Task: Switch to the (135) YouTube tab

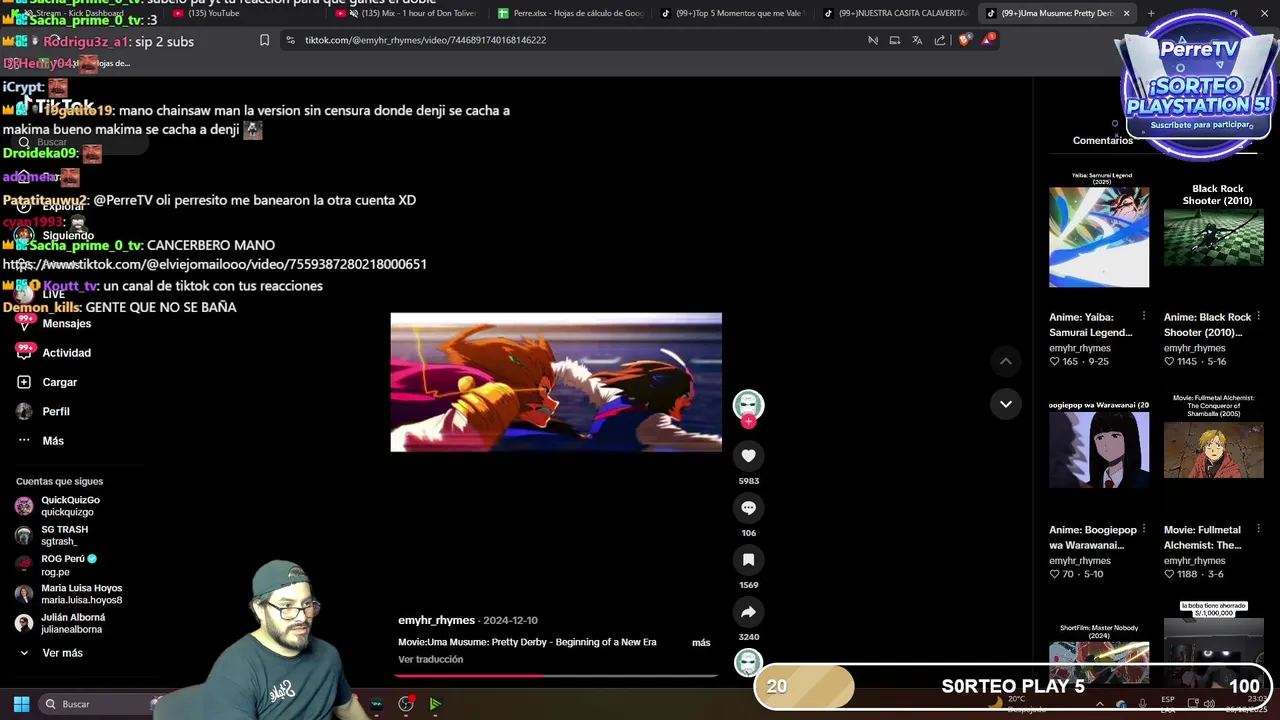Action: tap(245, 13)
